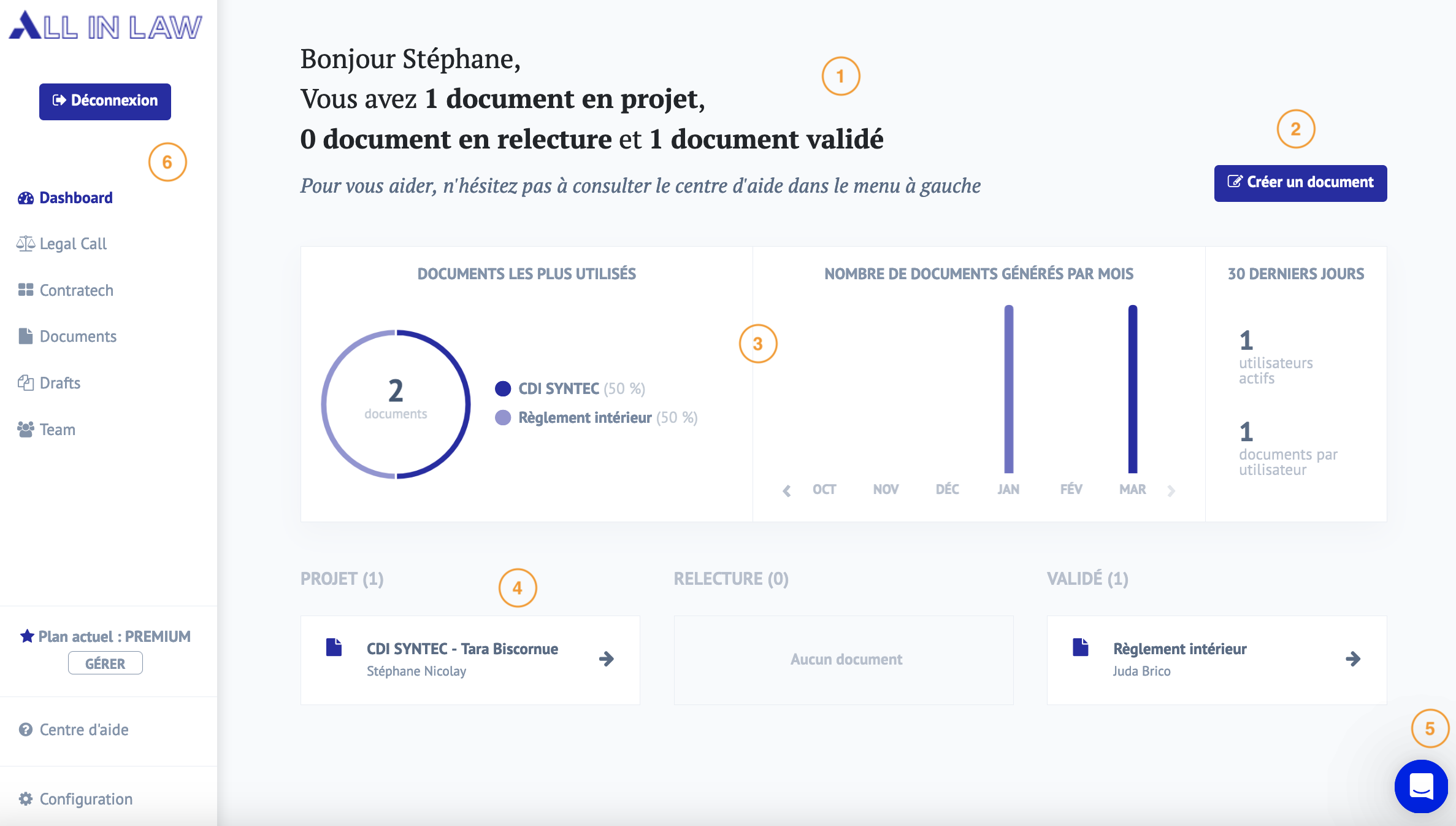
Task: Click the GÉRER plan button
Action: point(105,663)
